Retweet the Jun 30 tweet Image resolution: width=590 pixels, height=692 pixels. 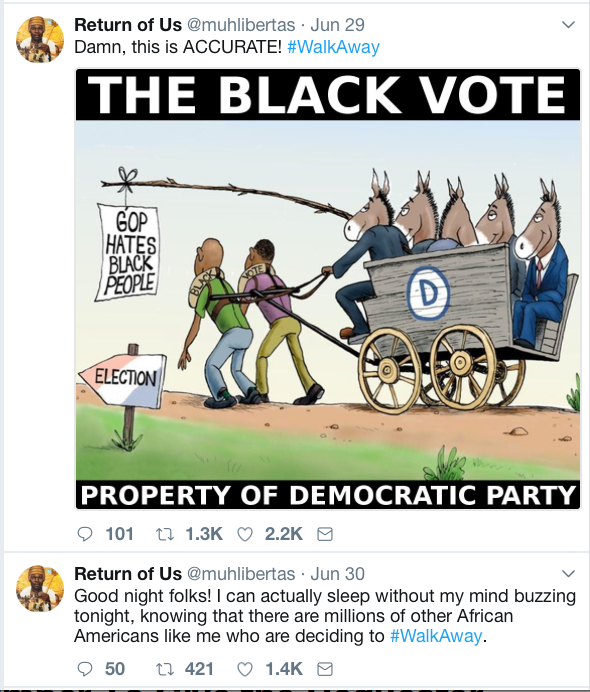(165, 669)
